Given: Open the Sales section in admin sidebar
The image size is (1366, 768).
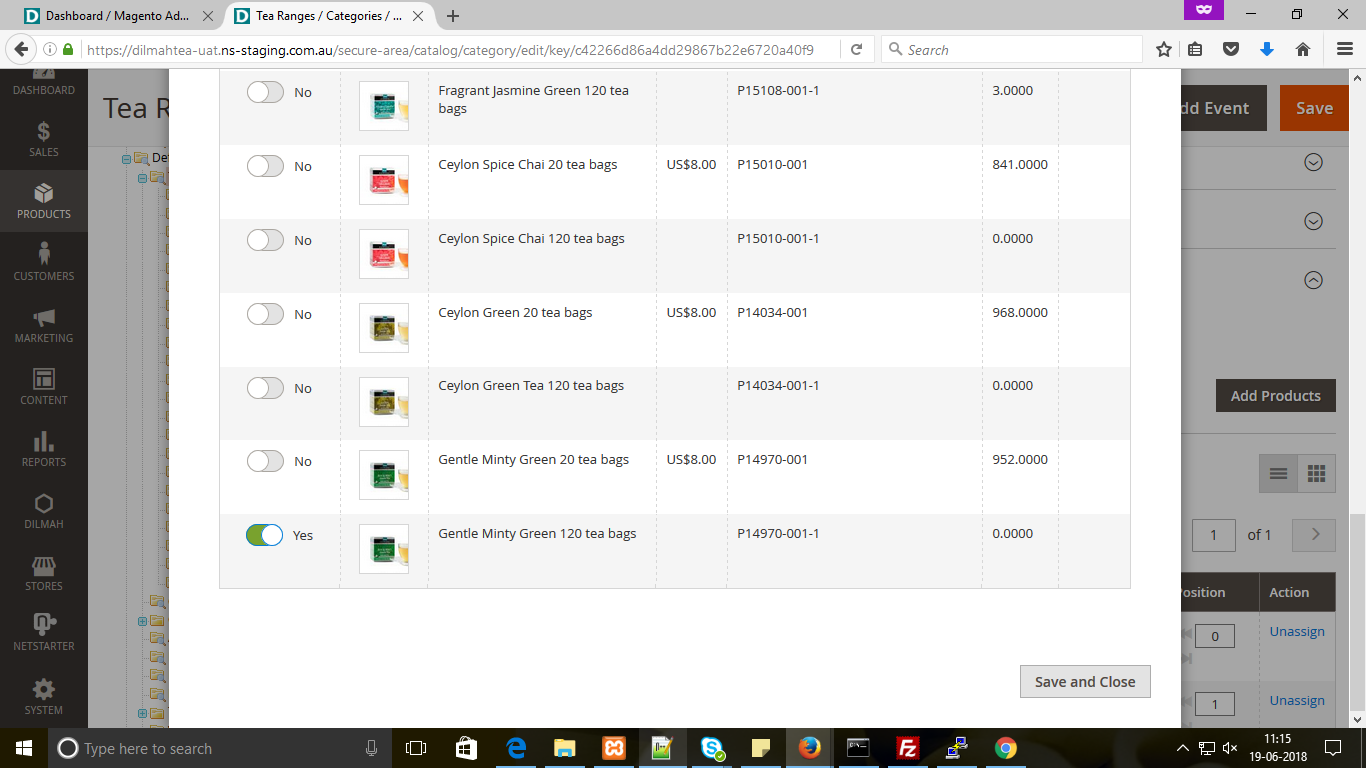Looking at the screenshot, I should tap(43, 142).
